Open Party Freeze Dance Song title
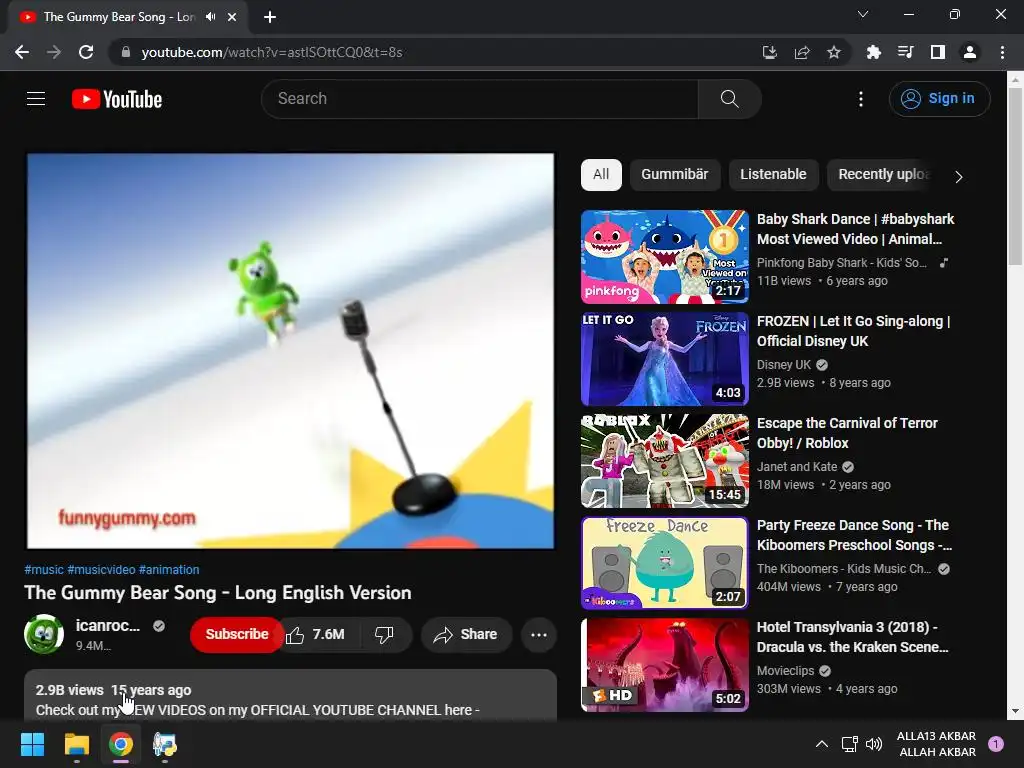Viewport: 1024px width, 768px height. point(854,535)
